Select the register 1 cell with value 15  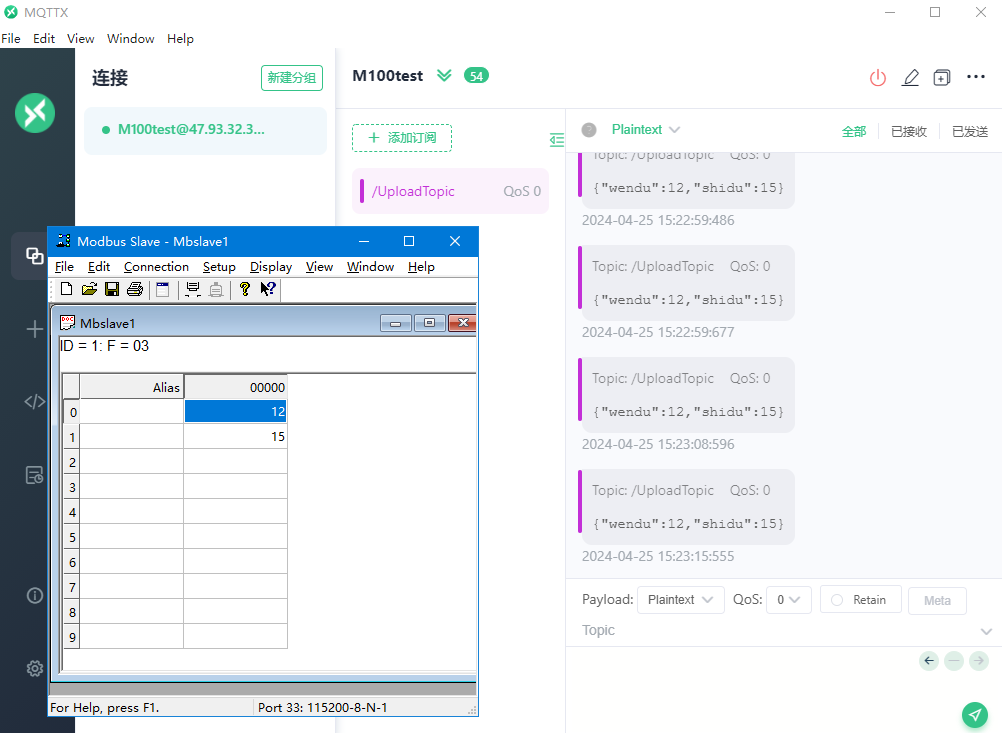click(x=235, y=436)
